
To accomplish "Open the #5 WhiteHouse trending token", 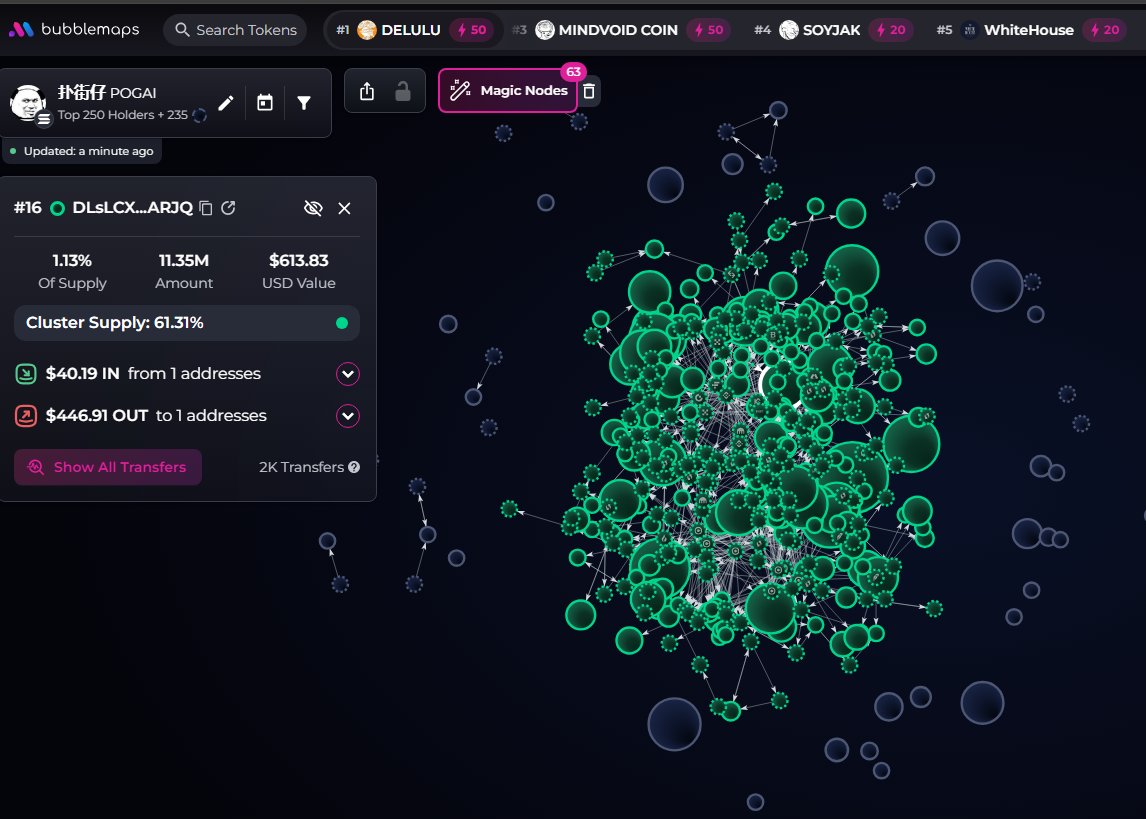I will tap(1031, 30).
